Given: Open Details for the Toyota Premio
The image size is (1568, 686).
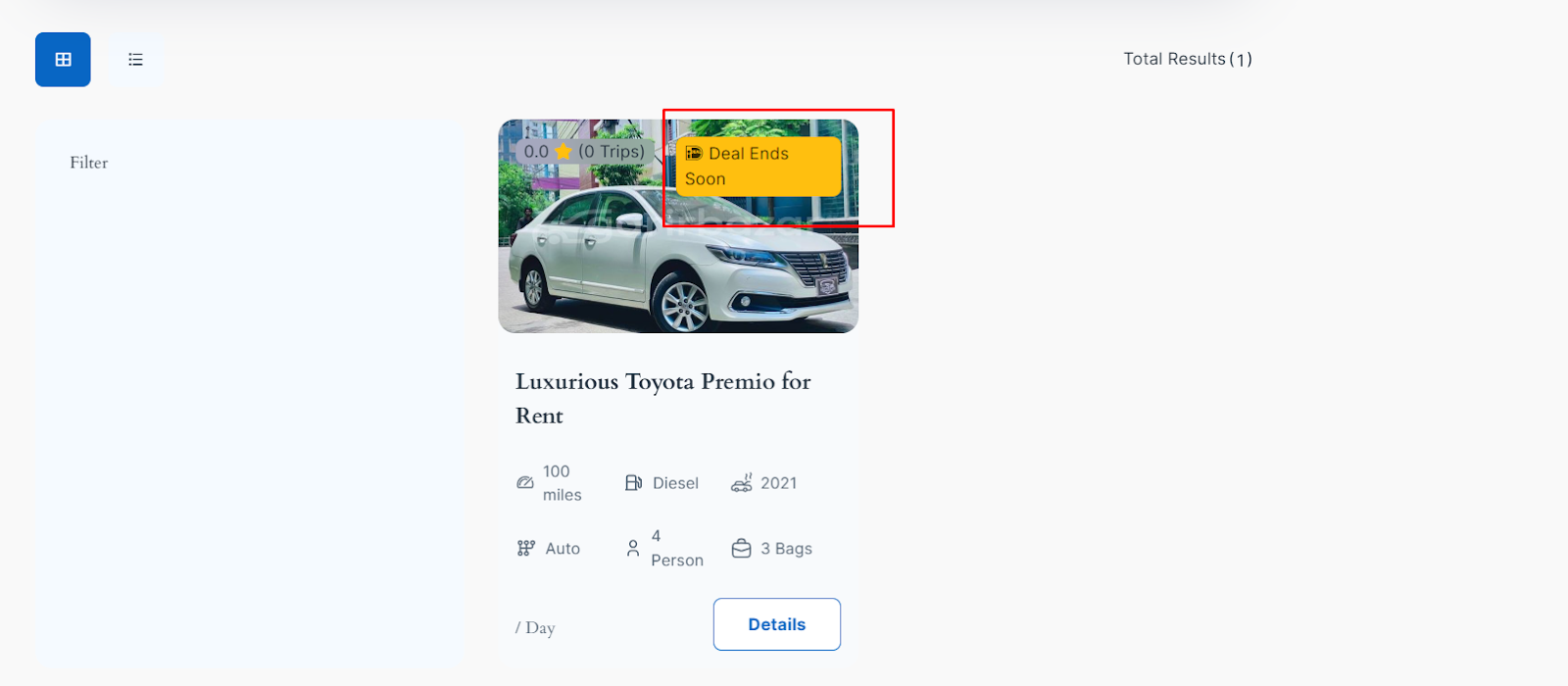Looking at the screenshot, I should (x=777, y=624).
